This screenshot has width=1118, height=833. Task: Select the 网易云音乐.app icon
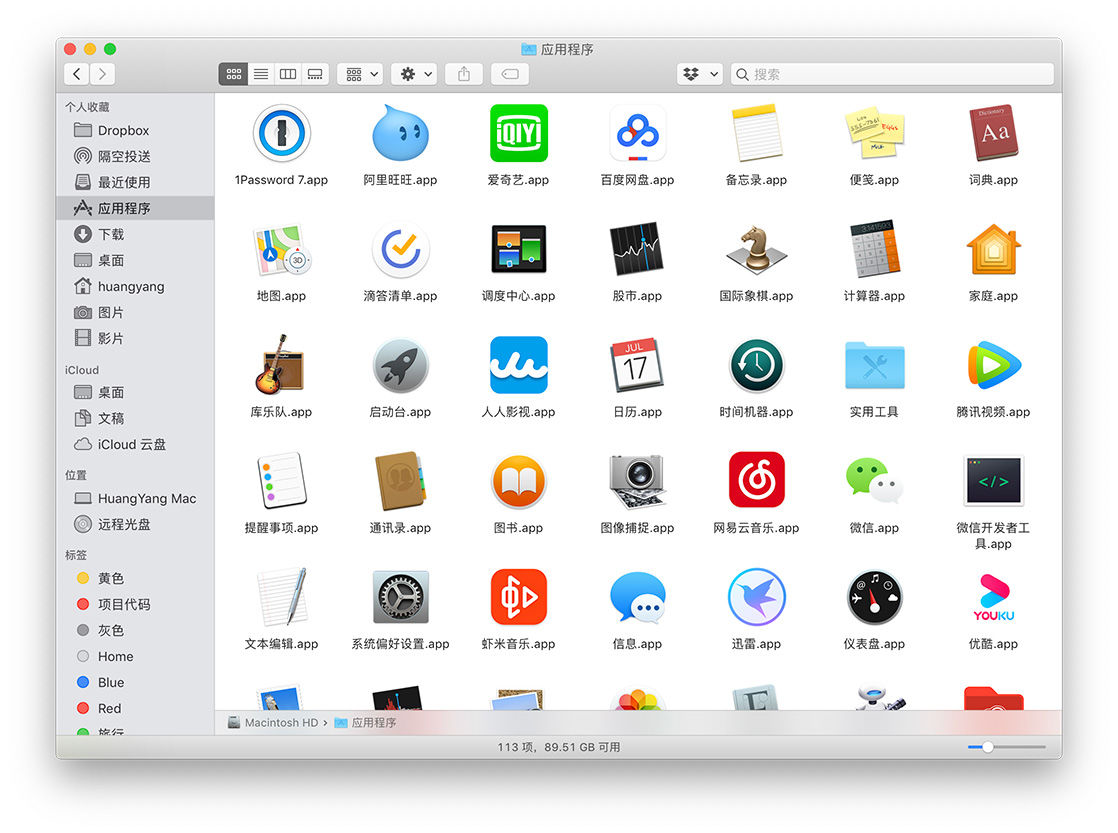click(x=756, y=481)
